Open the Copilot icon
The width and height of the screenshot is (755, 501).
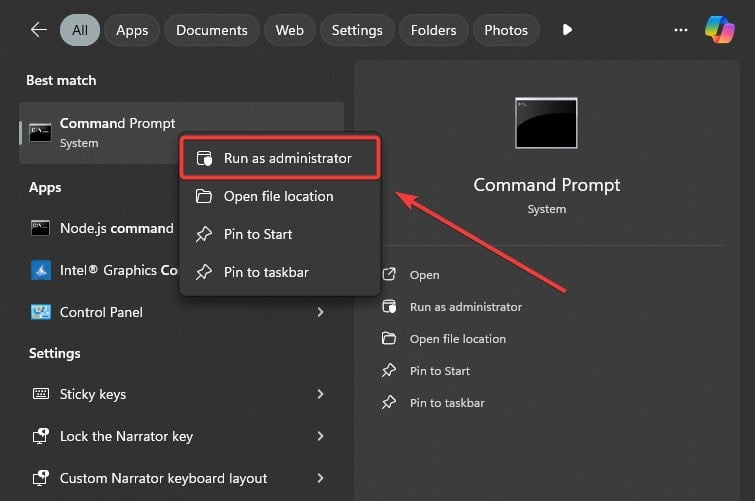[x=720, y=30]
